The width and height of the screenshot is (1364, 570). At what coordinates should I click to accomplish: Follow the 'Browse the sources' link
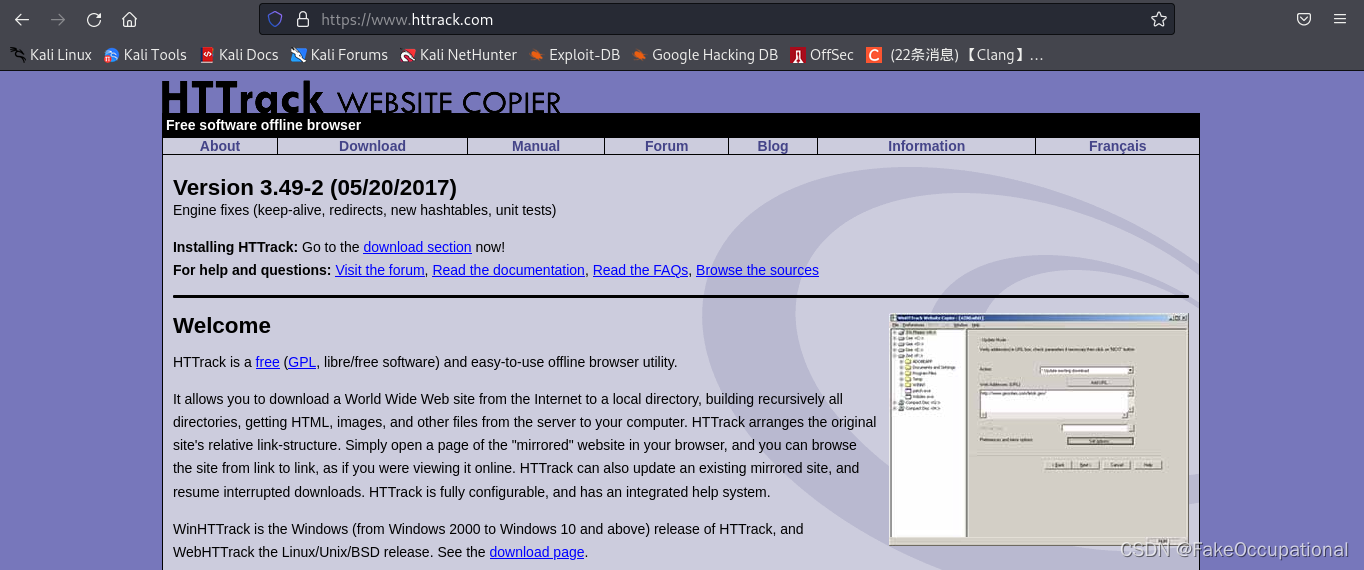pos(757,270)
